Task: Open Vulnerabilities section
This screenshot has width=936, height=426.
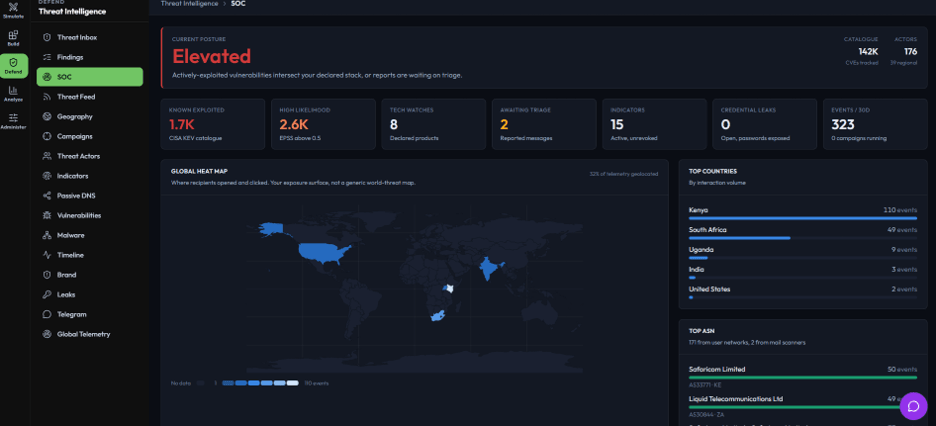Action: coord(90,215)
